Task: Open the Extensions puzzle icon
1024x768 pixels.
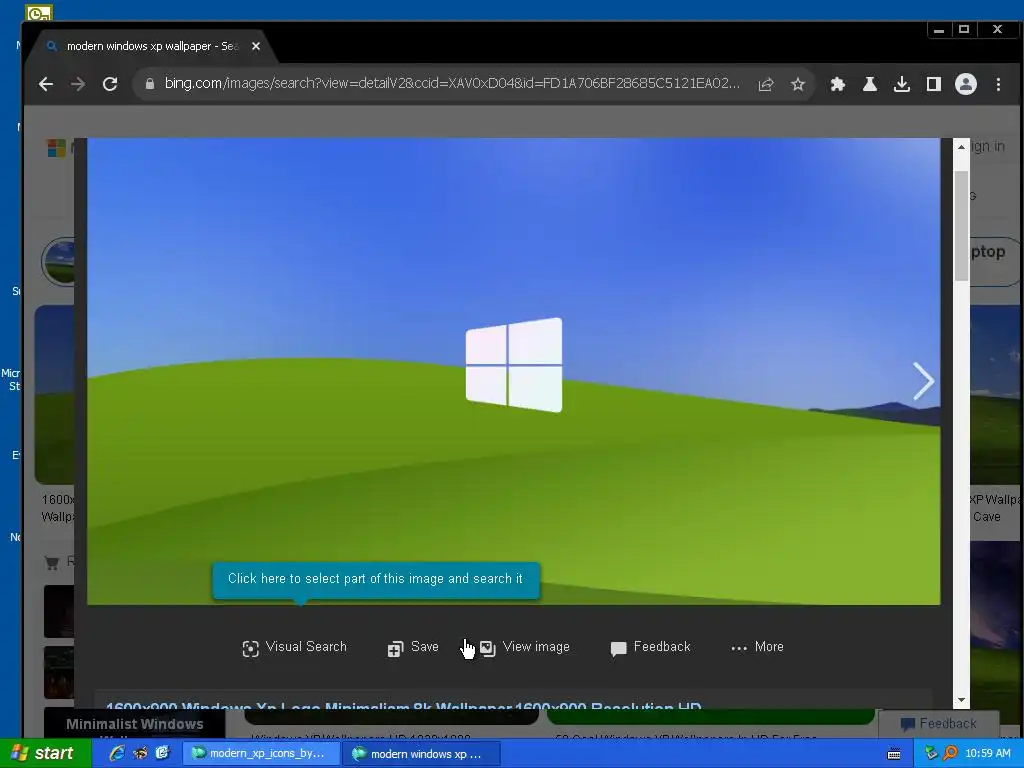Action: 838,84
